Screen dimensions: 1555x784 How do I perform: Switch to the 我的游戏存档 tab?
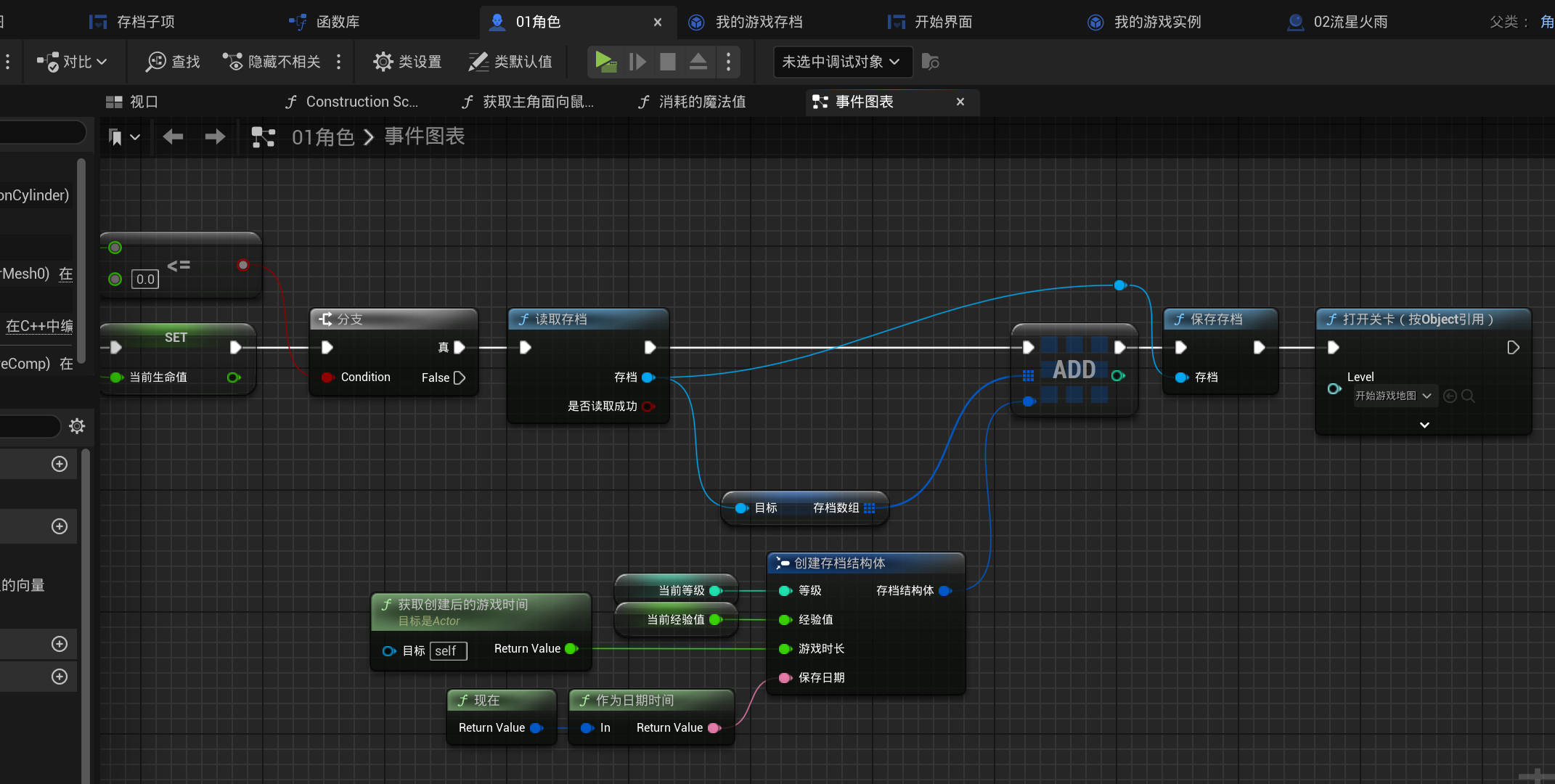(x=758, y=22)
